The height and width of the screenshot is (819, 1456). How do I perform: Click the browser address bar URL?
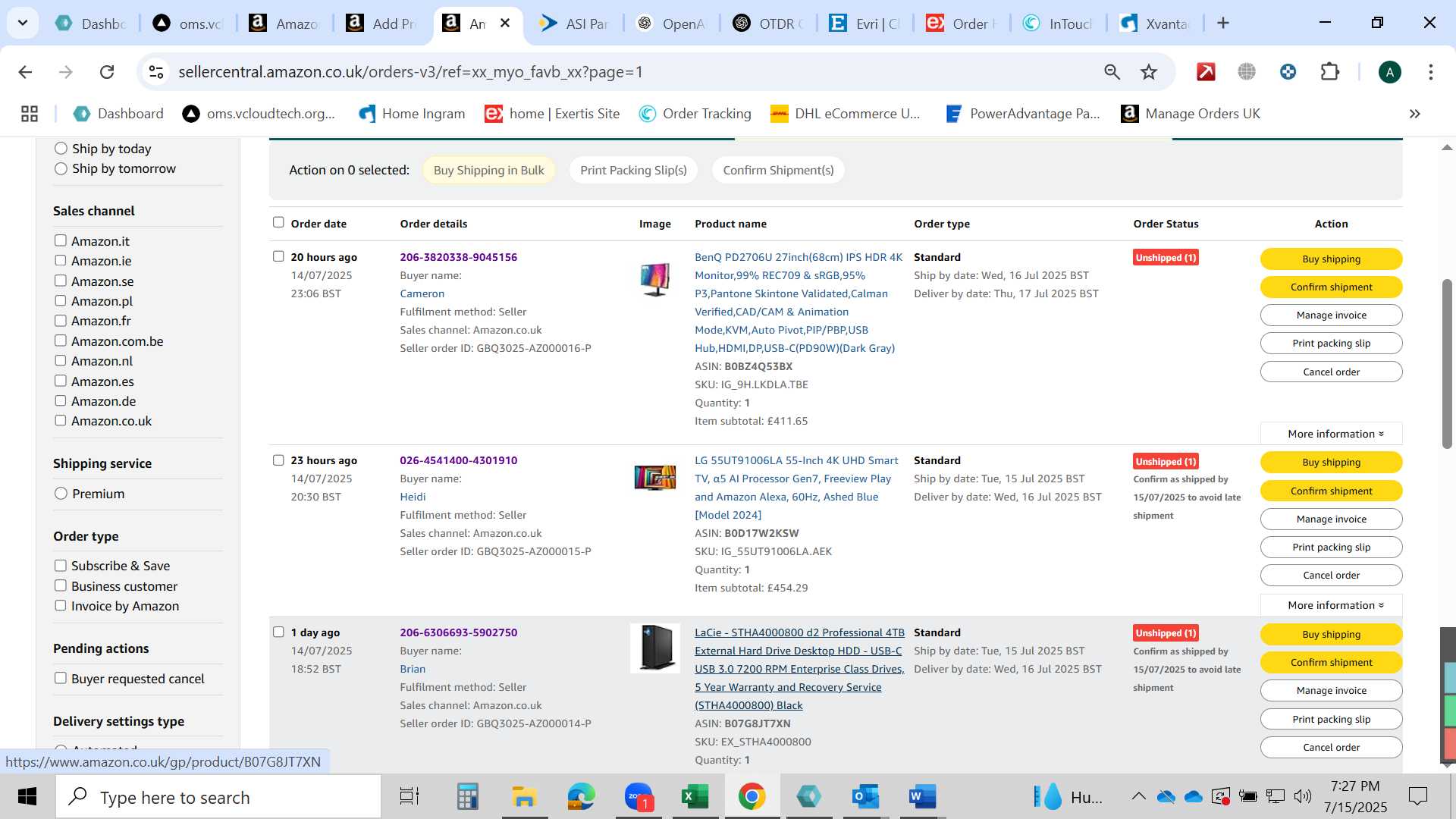(x=410, y=72)
